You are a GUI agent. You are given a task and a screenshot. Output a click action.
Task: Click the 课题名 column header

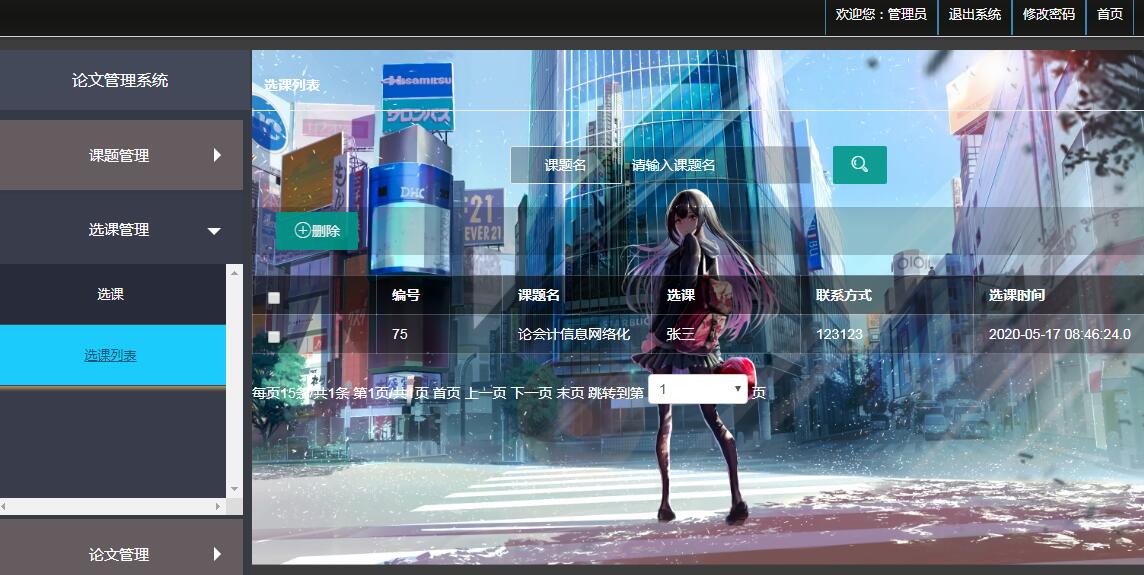click(539, 295)
